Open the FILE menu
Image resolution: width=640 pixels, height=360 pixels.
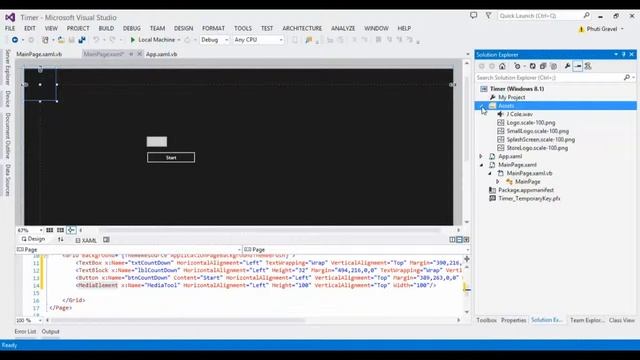point(10,28)
